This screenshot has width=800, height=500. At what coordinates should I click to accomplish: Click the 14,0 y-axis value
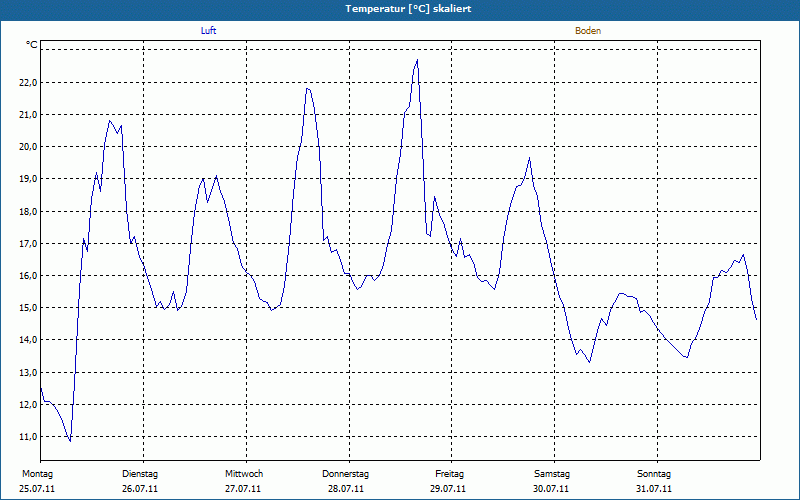click(28, 340)
